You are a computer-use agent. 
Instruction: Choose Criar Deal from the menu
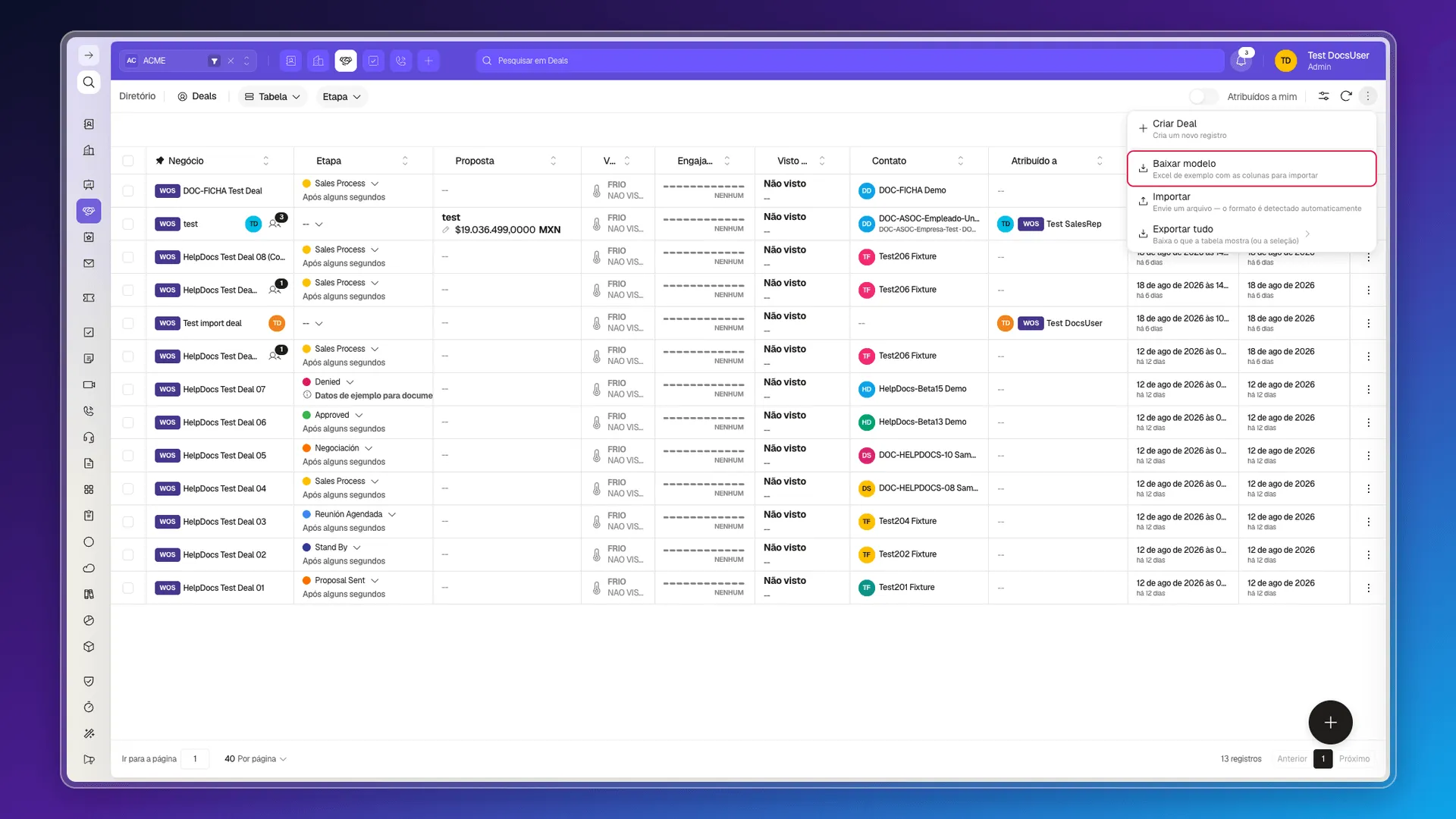click(1251, 129)
